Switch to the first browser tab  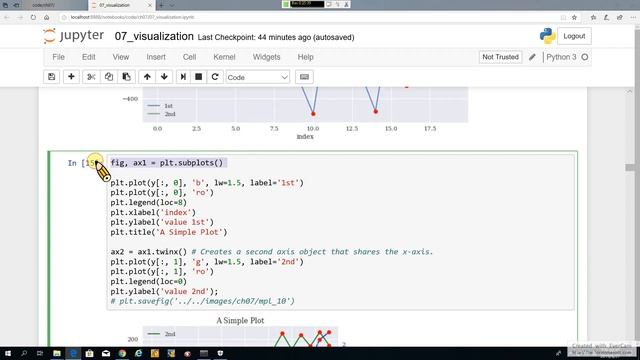click(44, 5)
